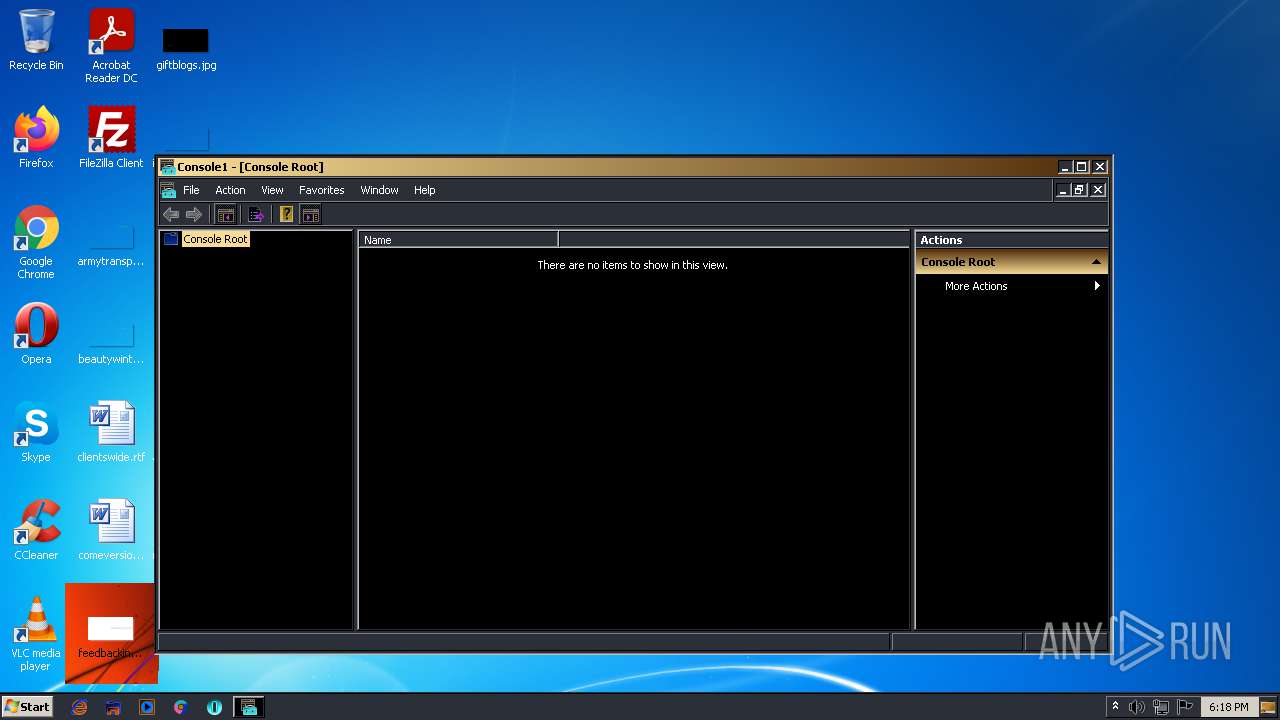Click the Back arrow in the MMC toolbar

click(x=171, y=214)
